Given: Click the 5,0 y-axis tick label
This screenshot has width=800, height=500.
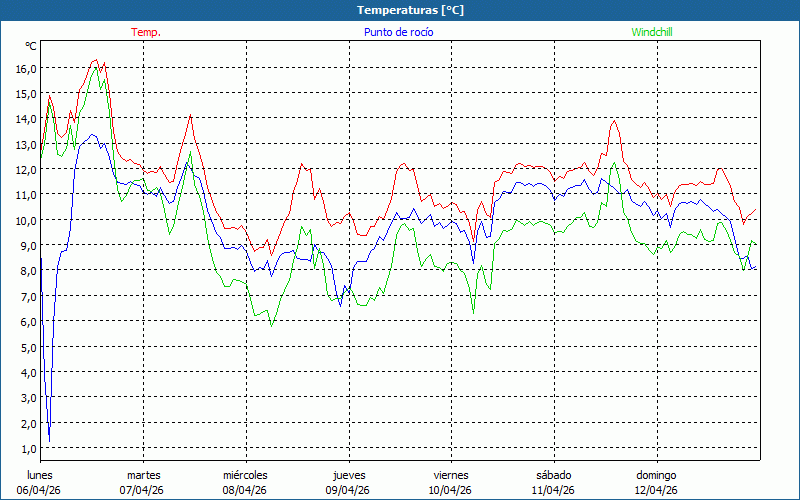Looking at the screenshot, I should 28,347.
